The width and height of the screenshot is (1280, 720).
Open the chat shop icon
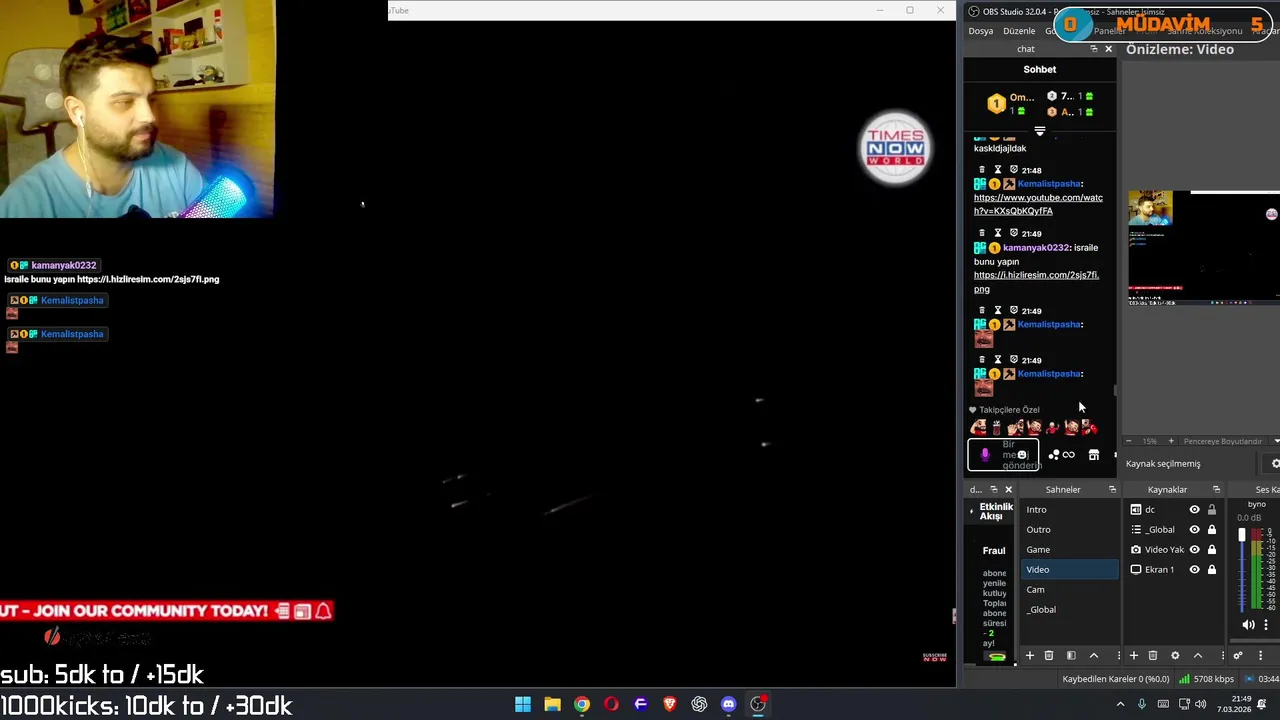(x=1094, y=455)
